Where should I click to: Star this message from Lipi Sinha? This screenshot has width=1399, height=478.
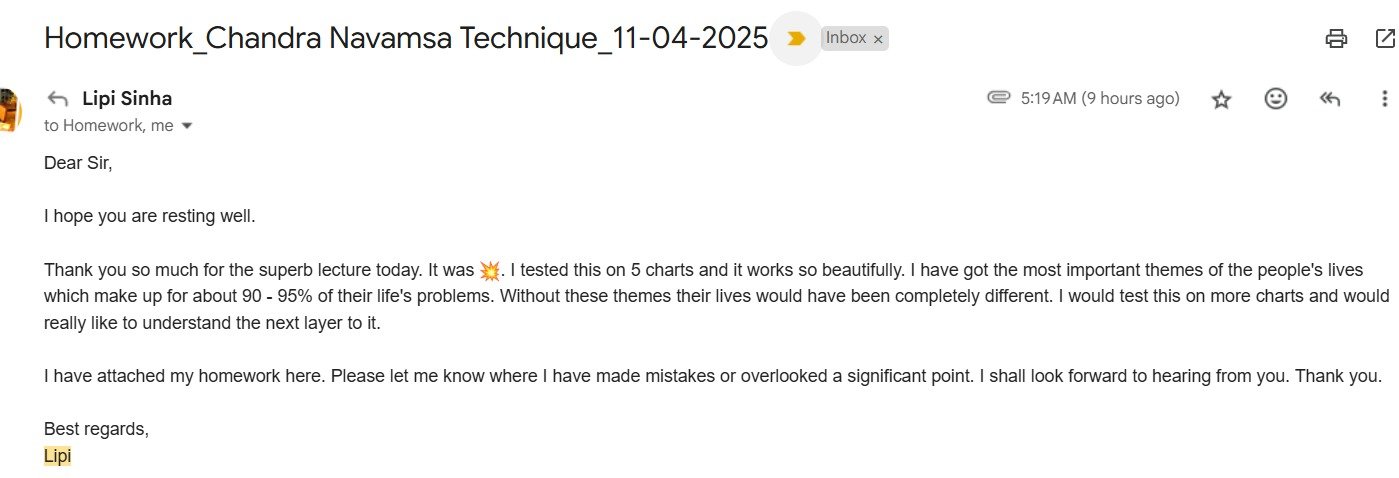tap(1221, 99)
